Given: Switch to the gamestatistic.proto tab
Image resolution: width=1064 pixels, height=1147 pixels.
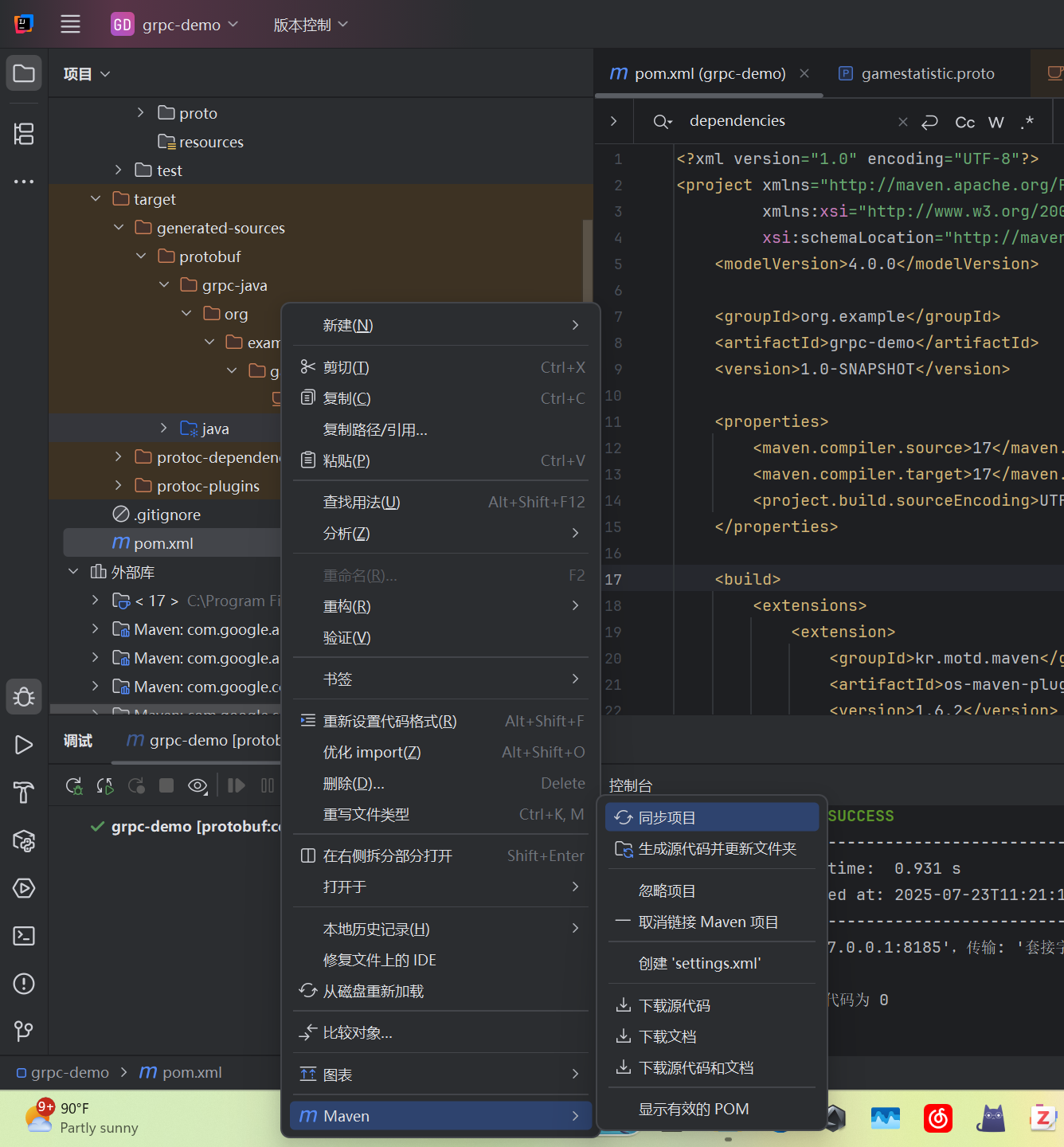Looking at the screenshot, I should pos(928,73).
